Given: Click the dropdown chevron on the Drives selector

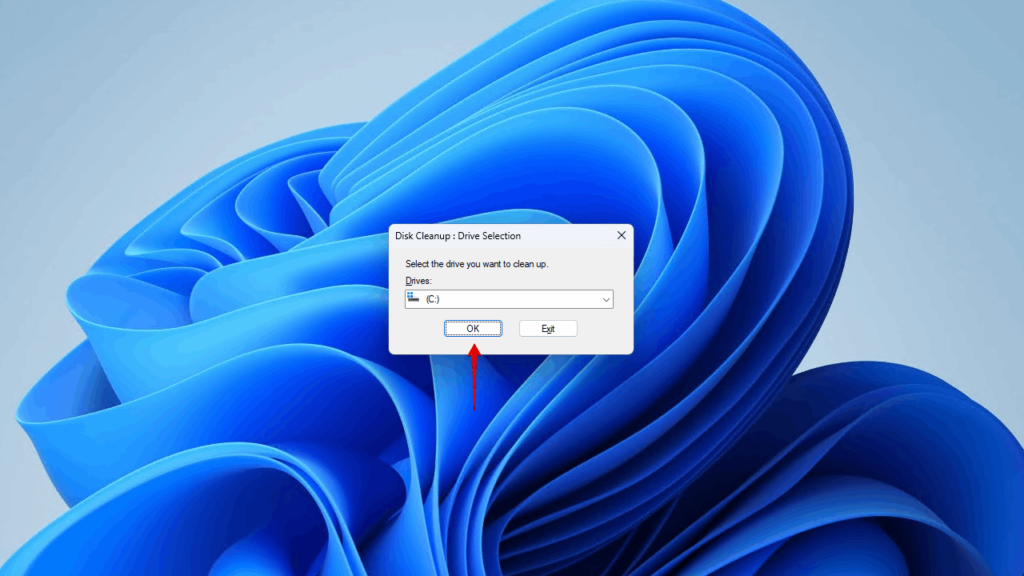Looking at the screenshot, I should pos(604,299).
